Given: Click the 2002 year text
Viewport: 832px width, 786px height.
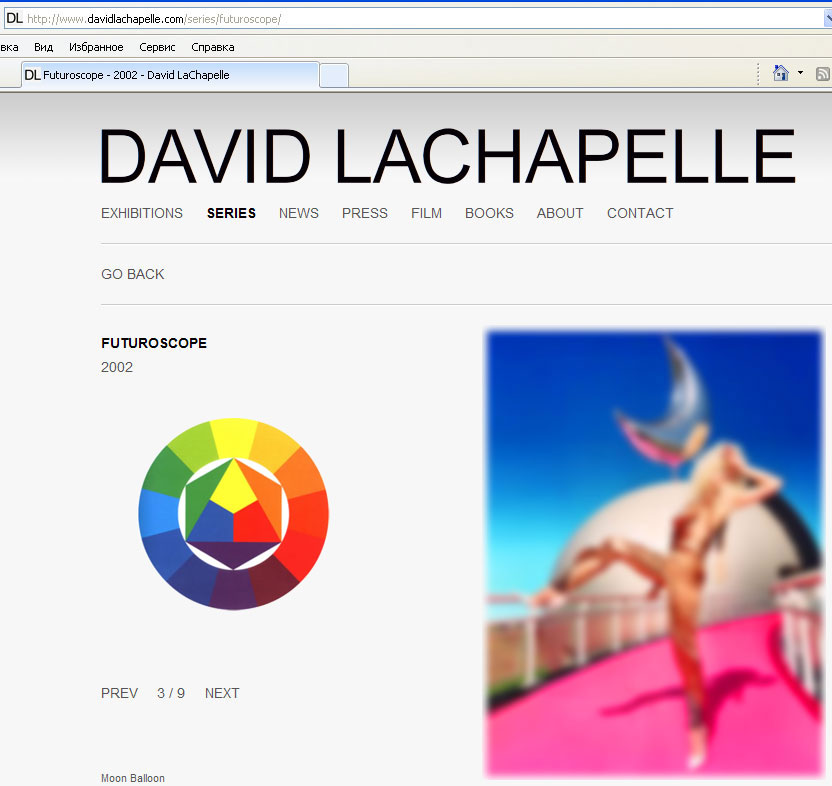Looking at the screenshot, I should pyautogui.click(x=117, y=367).
